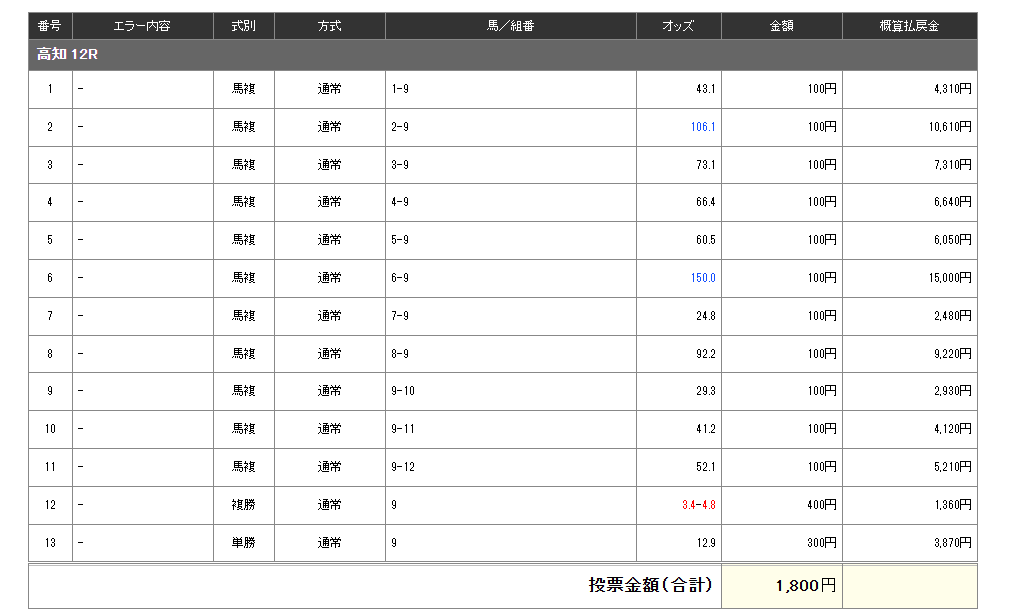Select the 式別 column header
This screenshot has width=1020, height=612.
244,26
